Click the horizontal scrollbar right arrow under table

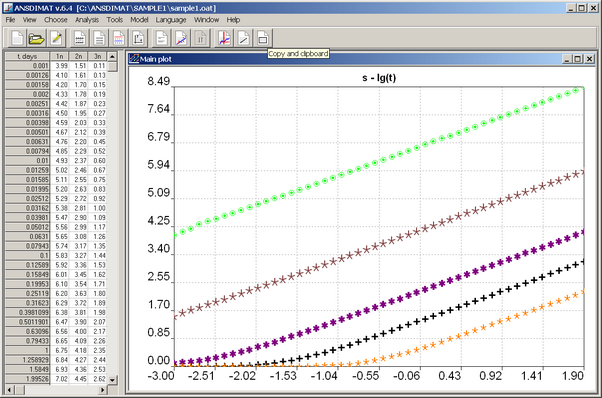pos(102,390)
